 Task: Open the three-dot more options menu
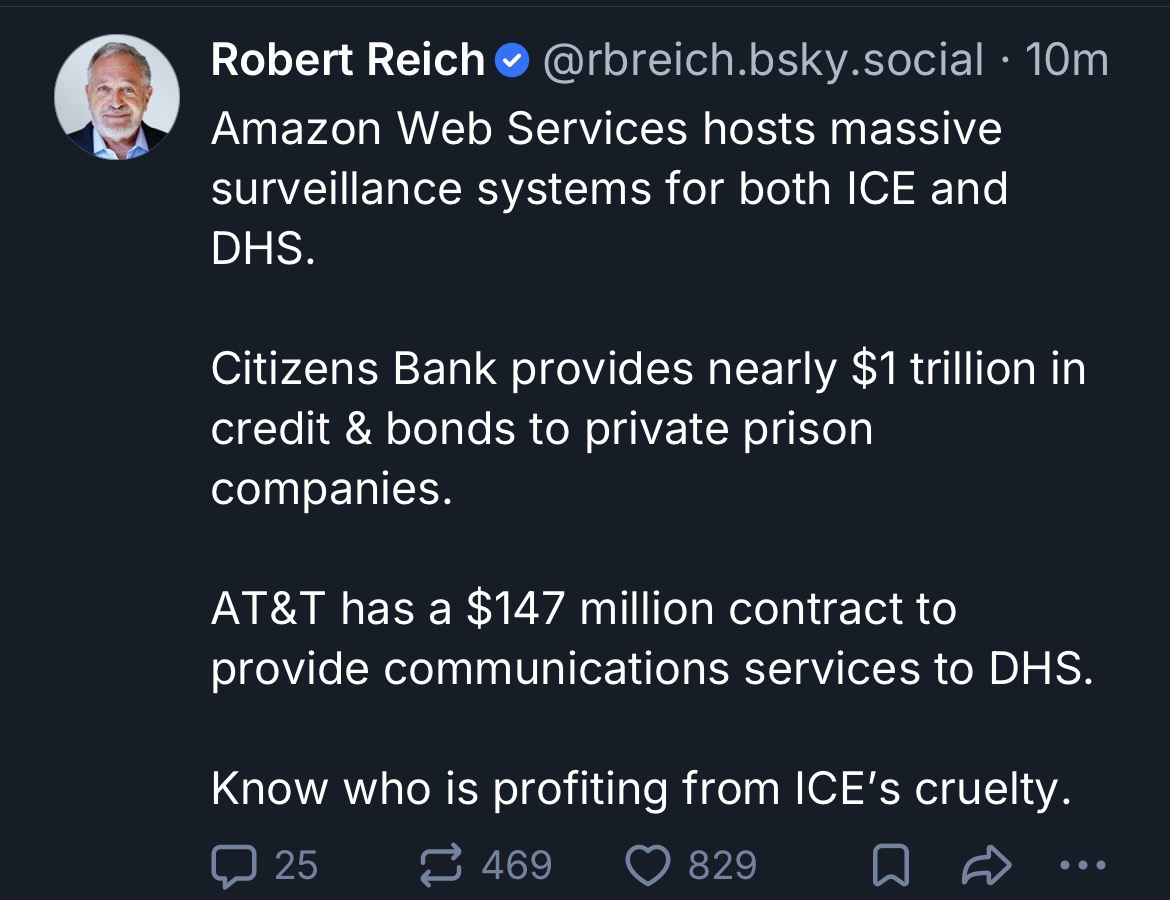tap(1085, 866)
